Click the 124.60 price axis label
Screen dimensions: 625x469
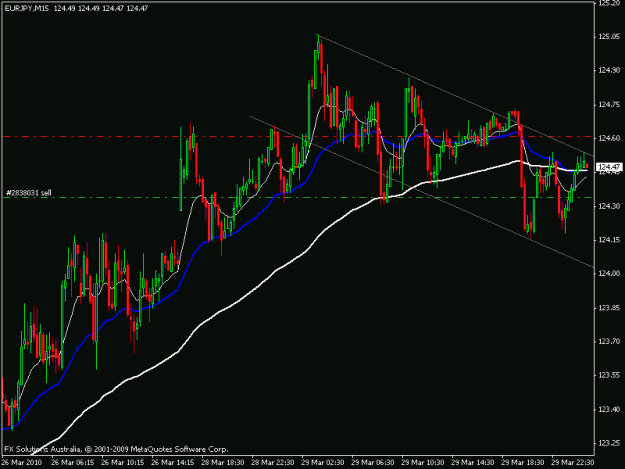click(x=609, y=138)
